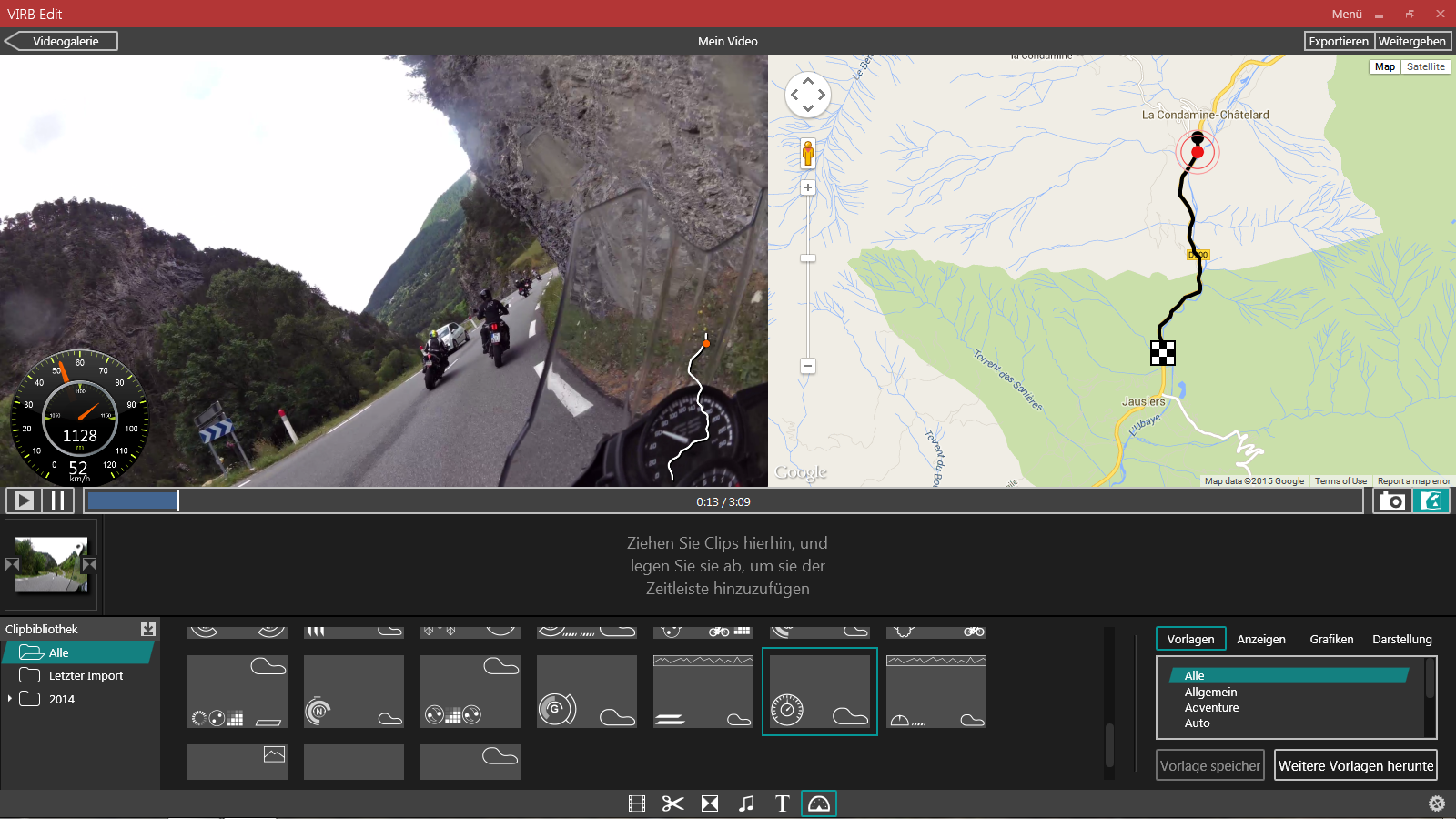Select the Letzter Import folder
Screen dimensions: 1456x819
86,676
